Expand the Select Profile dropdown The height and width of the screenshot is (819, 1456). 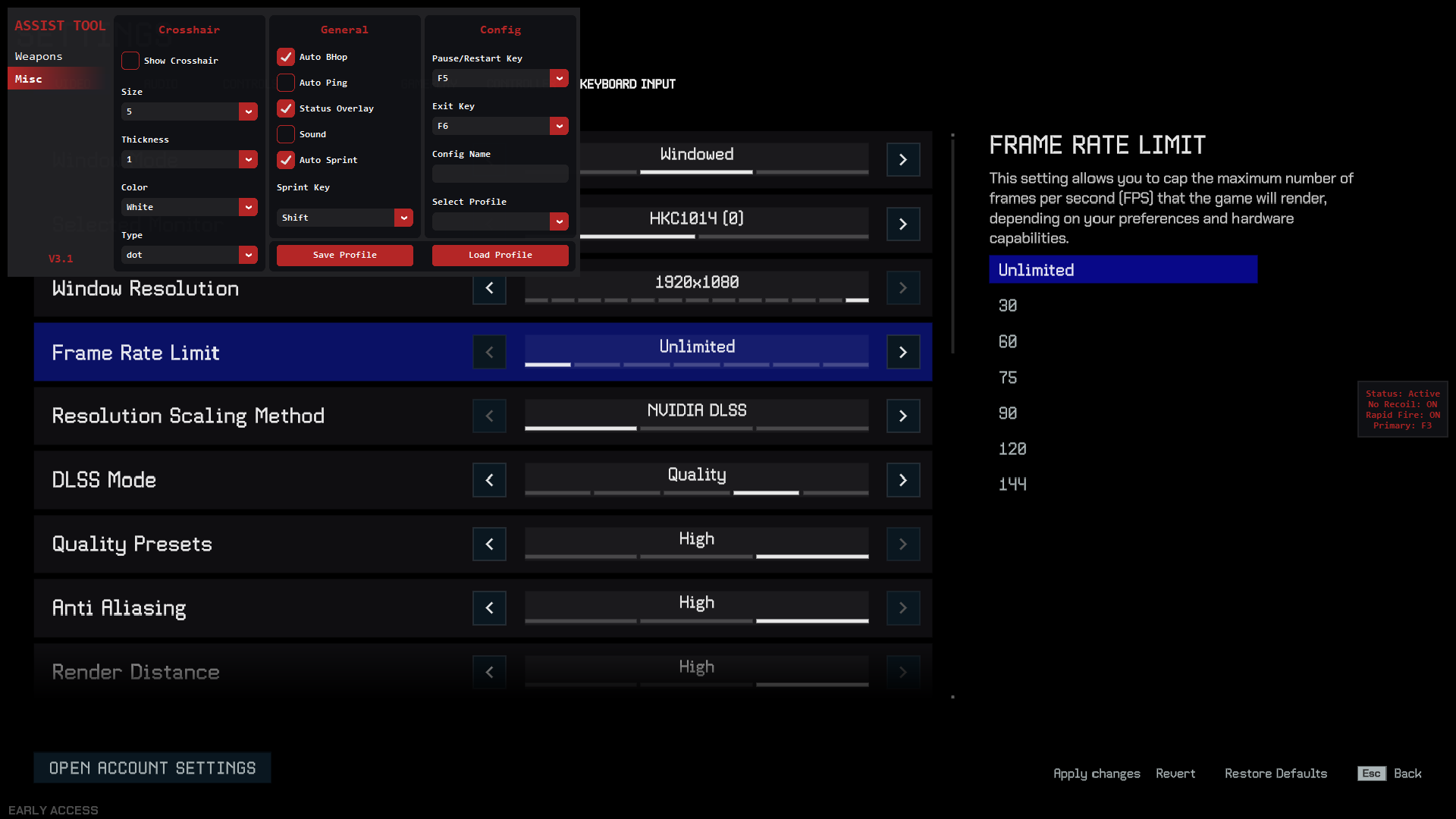click(x=559, y=221)
